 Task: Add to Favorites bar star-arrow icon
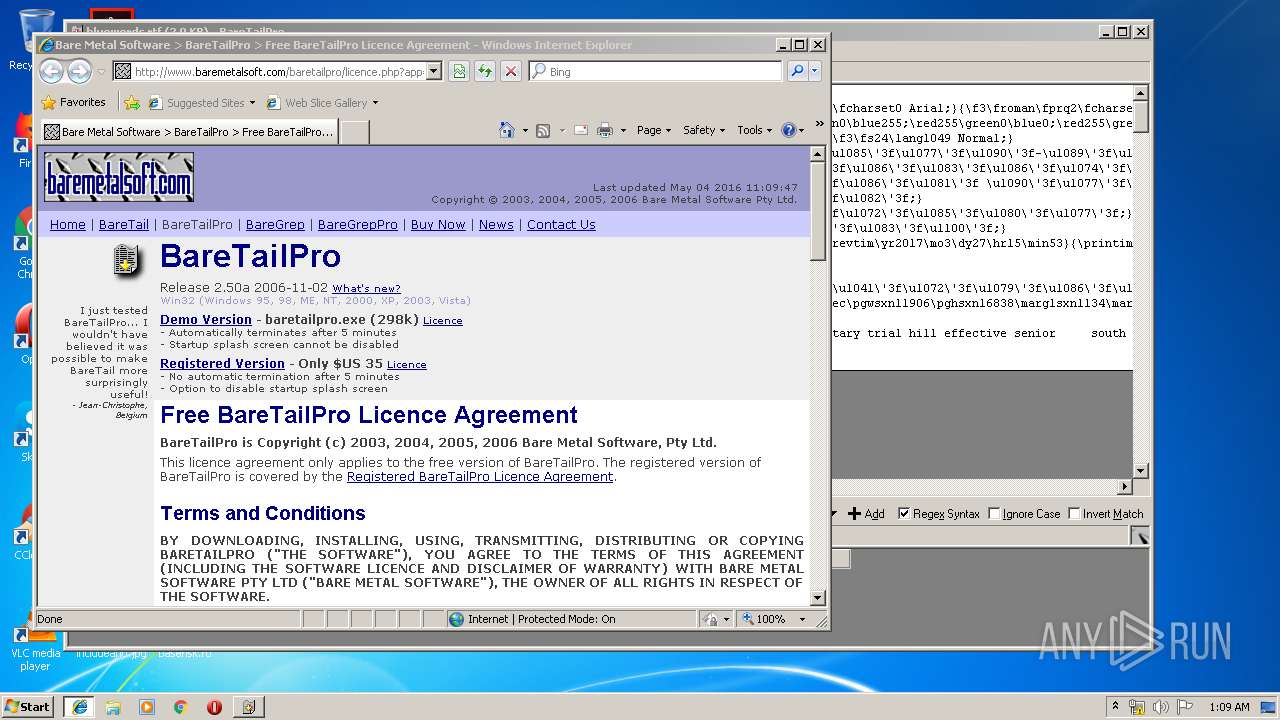pos(131,102)
